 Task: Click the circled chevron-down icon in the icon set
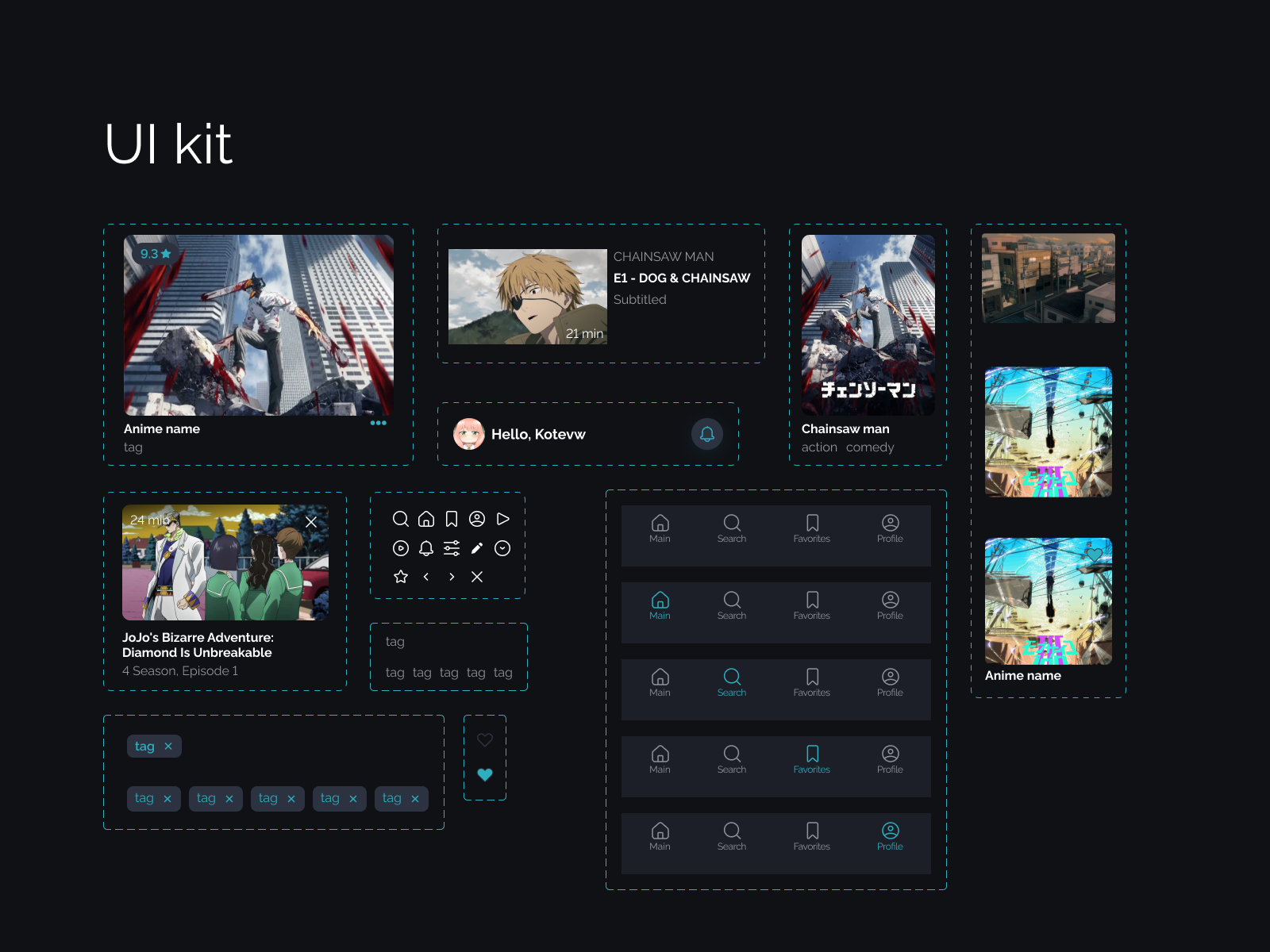point(502,548)
